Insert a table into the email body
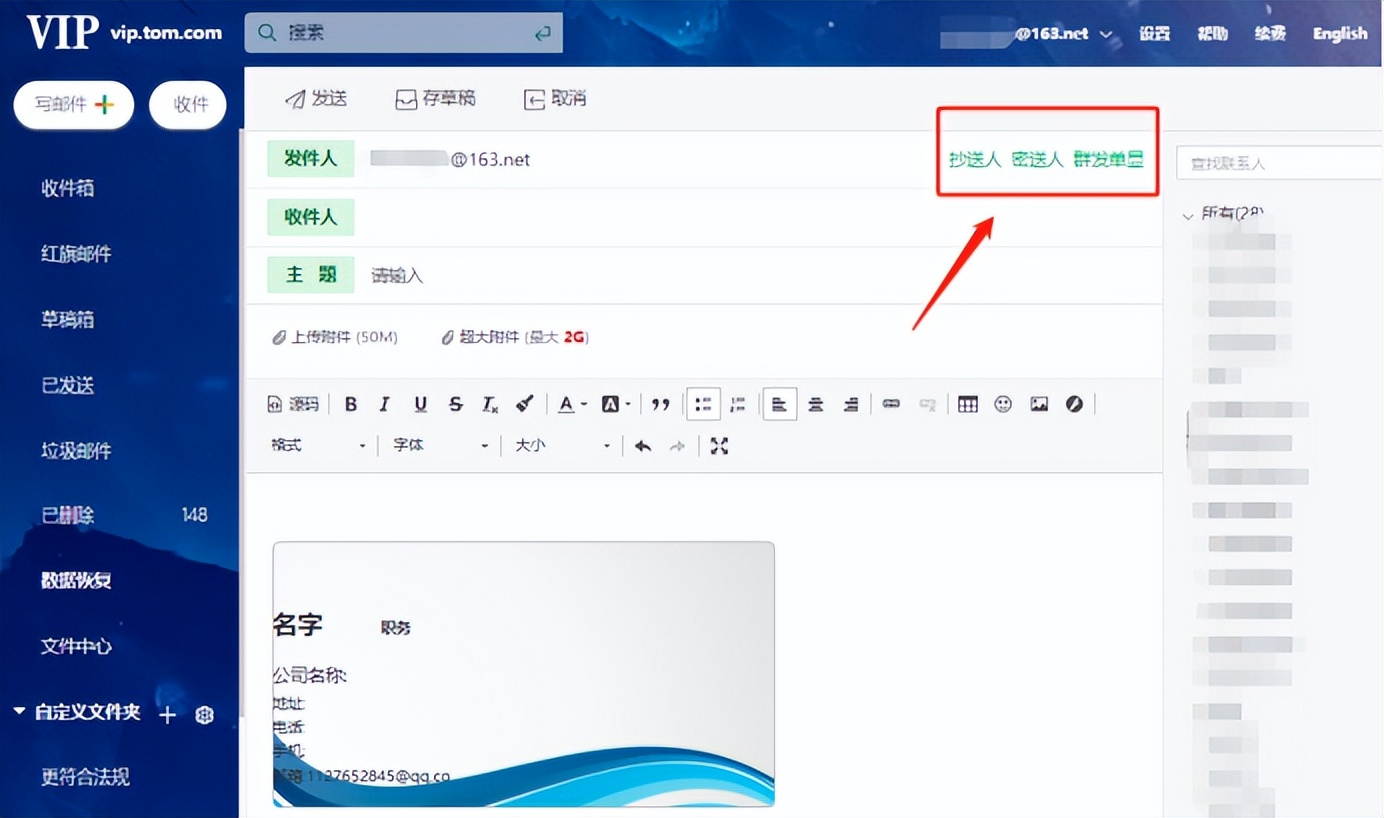Screen dimensions: 1384x818 [966, 403]
